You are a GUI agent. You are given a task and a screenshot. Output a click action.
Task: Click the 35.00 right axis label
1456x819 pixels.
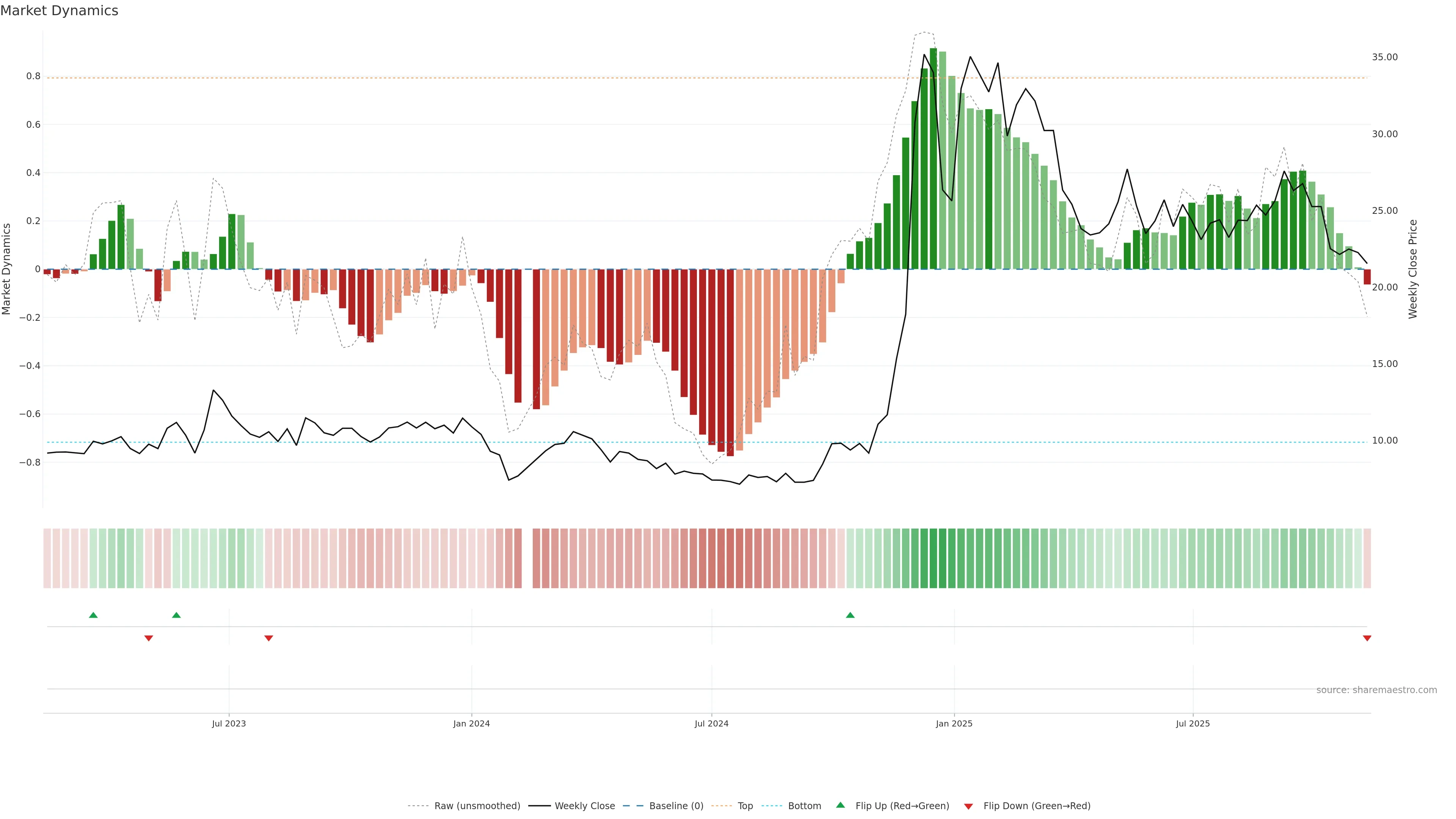(x=1384, y=57)
